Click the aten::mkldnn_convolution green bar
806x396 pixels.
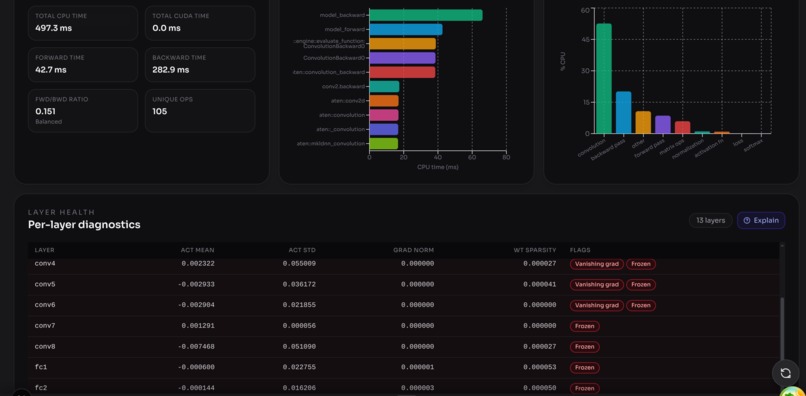pyautogui.click(x=383, y=143)
